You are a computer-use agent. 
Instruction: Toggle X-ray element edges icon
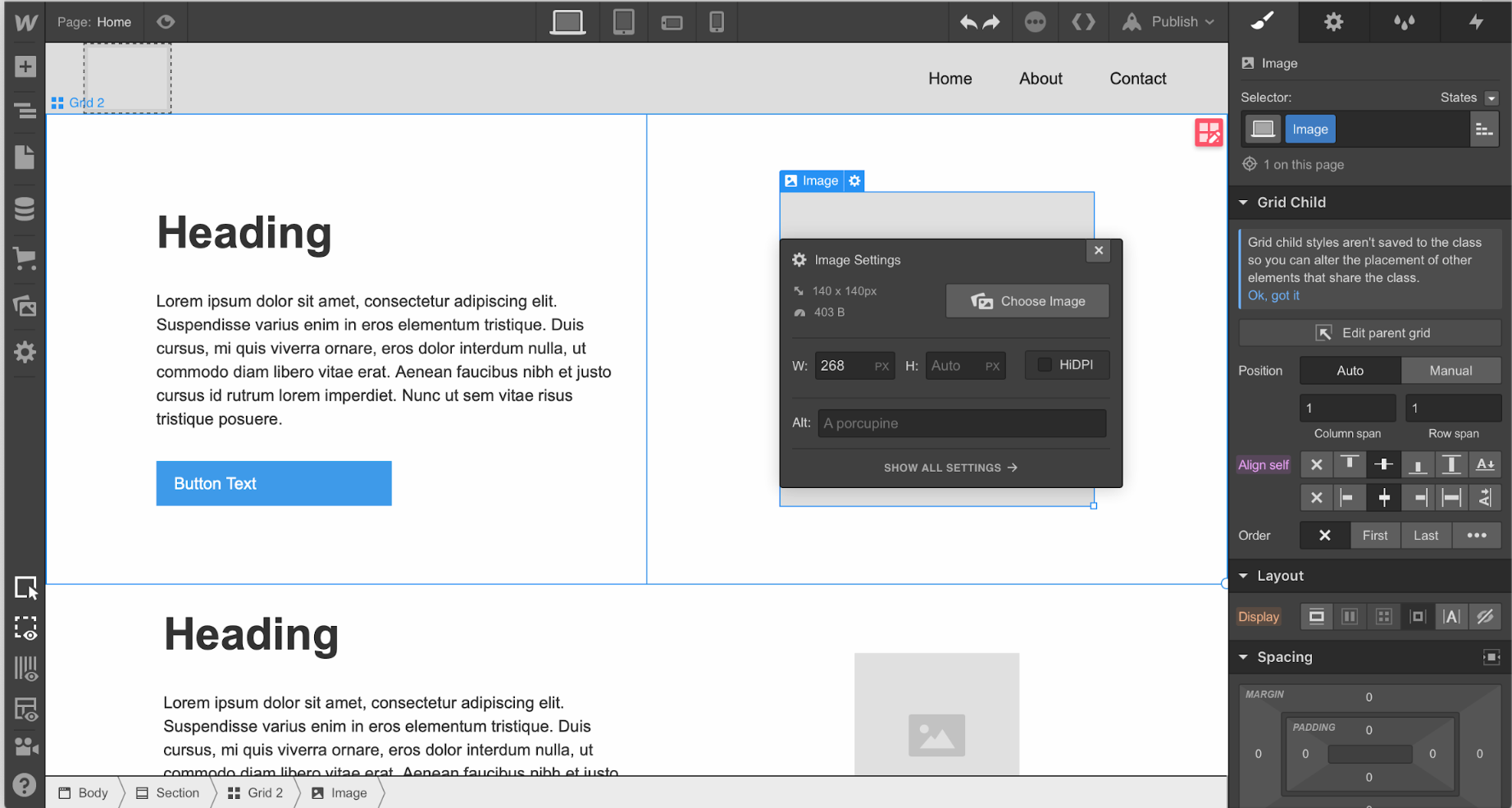click(26, 628)
